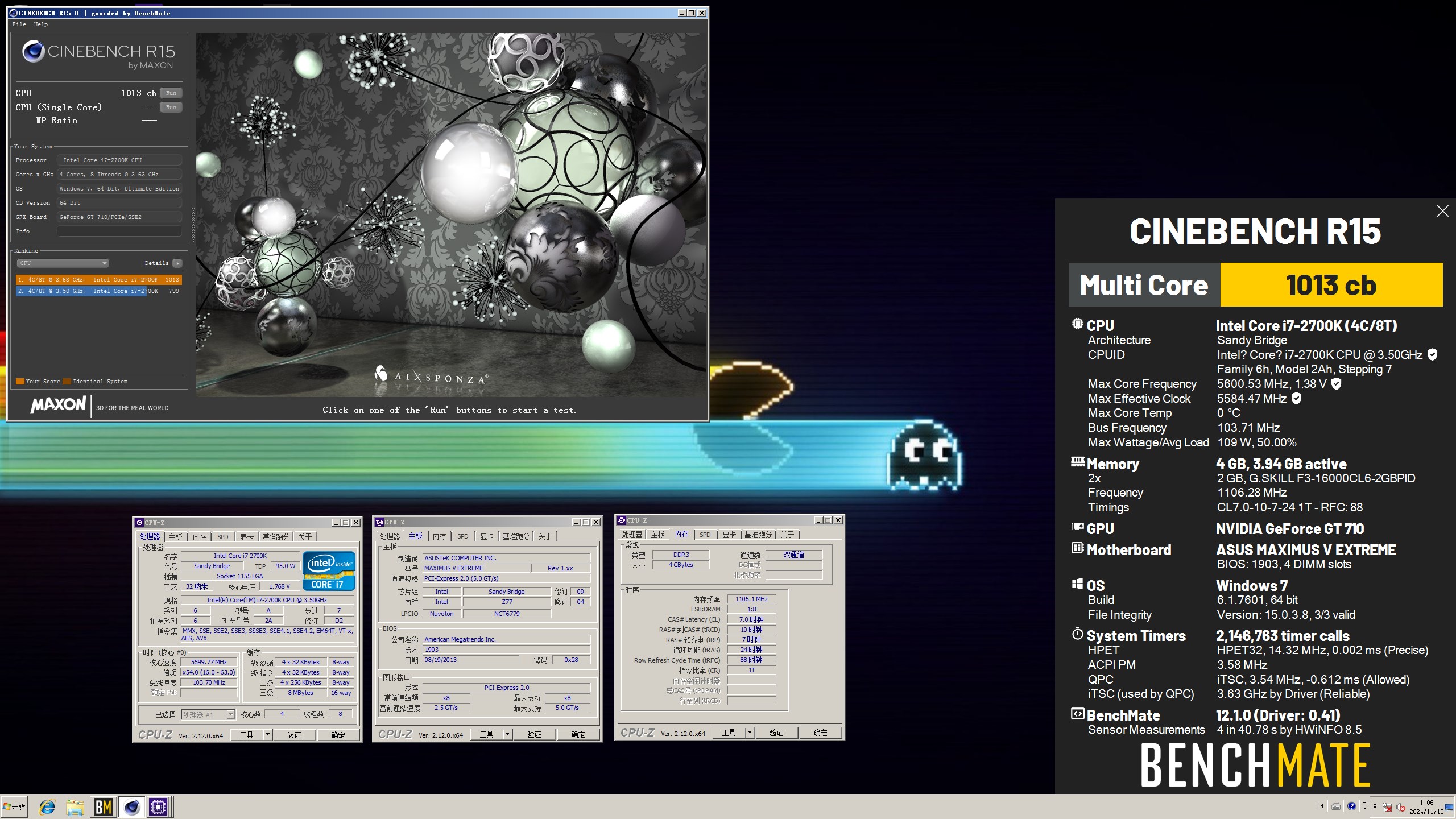Image resolution: width=1456 pixels, height=819 pixels.
Task: Open the Ranking CPU dropdown
Action: (63, 263)
